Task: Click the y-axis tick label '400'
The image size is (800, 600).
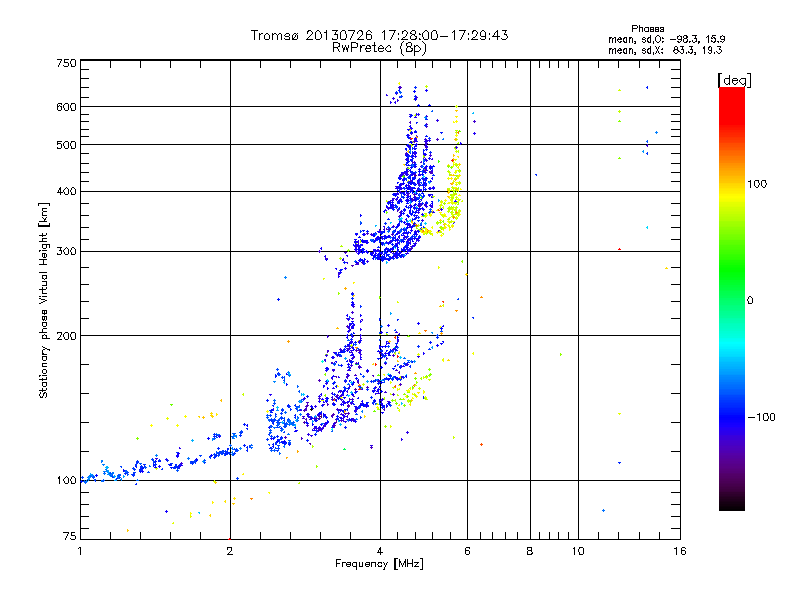Action: coord(67,192)
